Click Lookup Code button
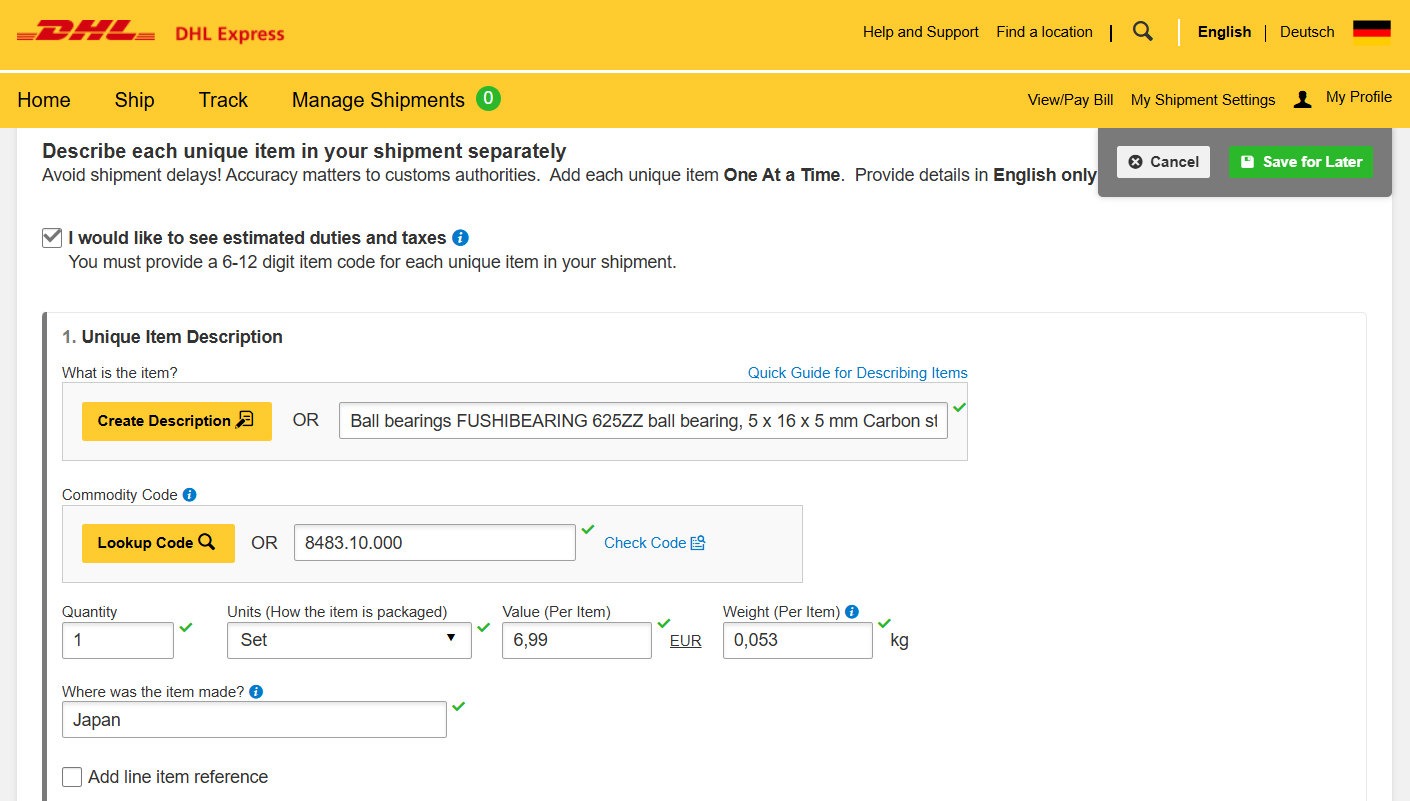This screenshot has width=1410, height=801. pos(158,543)
